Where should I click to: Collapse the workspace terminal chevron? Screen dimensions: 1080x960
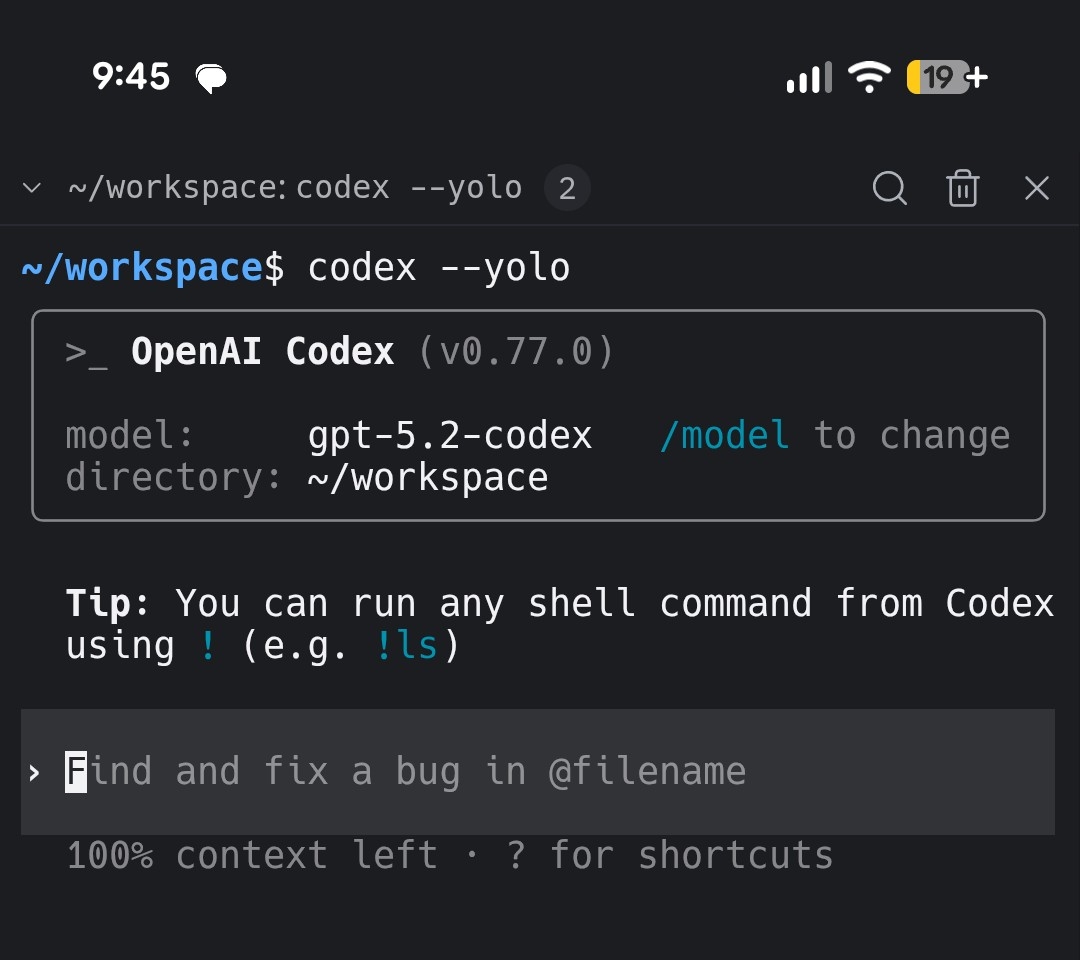coord(32,187)
